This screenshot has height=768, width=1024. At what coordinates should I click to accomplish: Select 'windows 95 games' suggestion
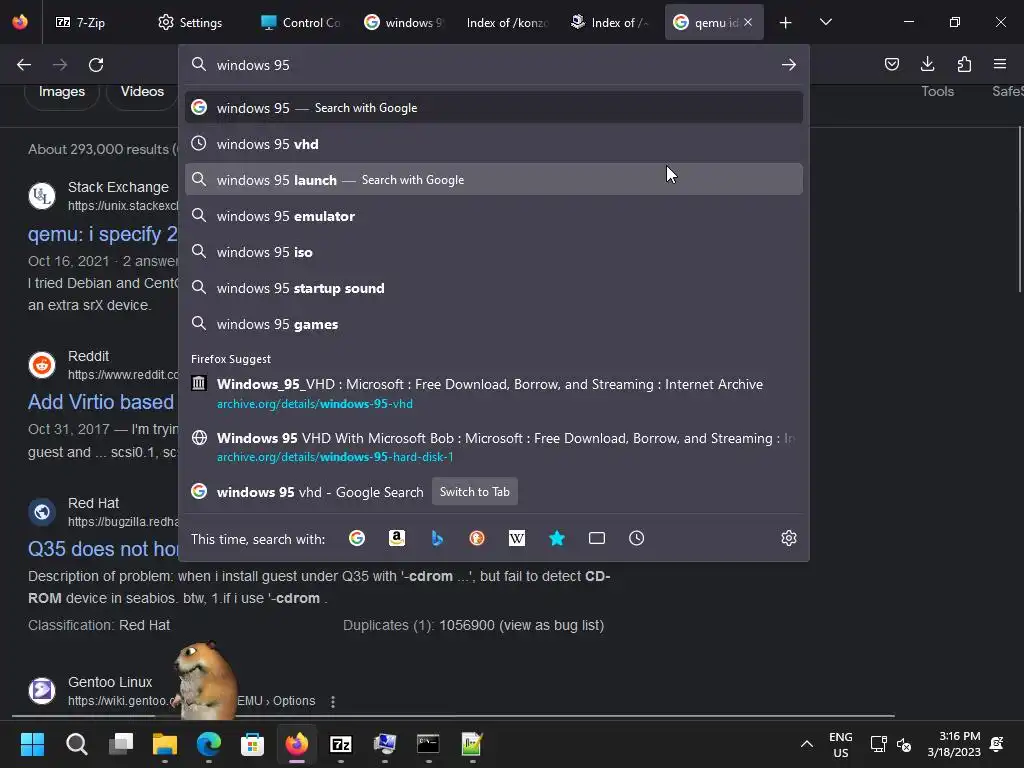(494, 324)
